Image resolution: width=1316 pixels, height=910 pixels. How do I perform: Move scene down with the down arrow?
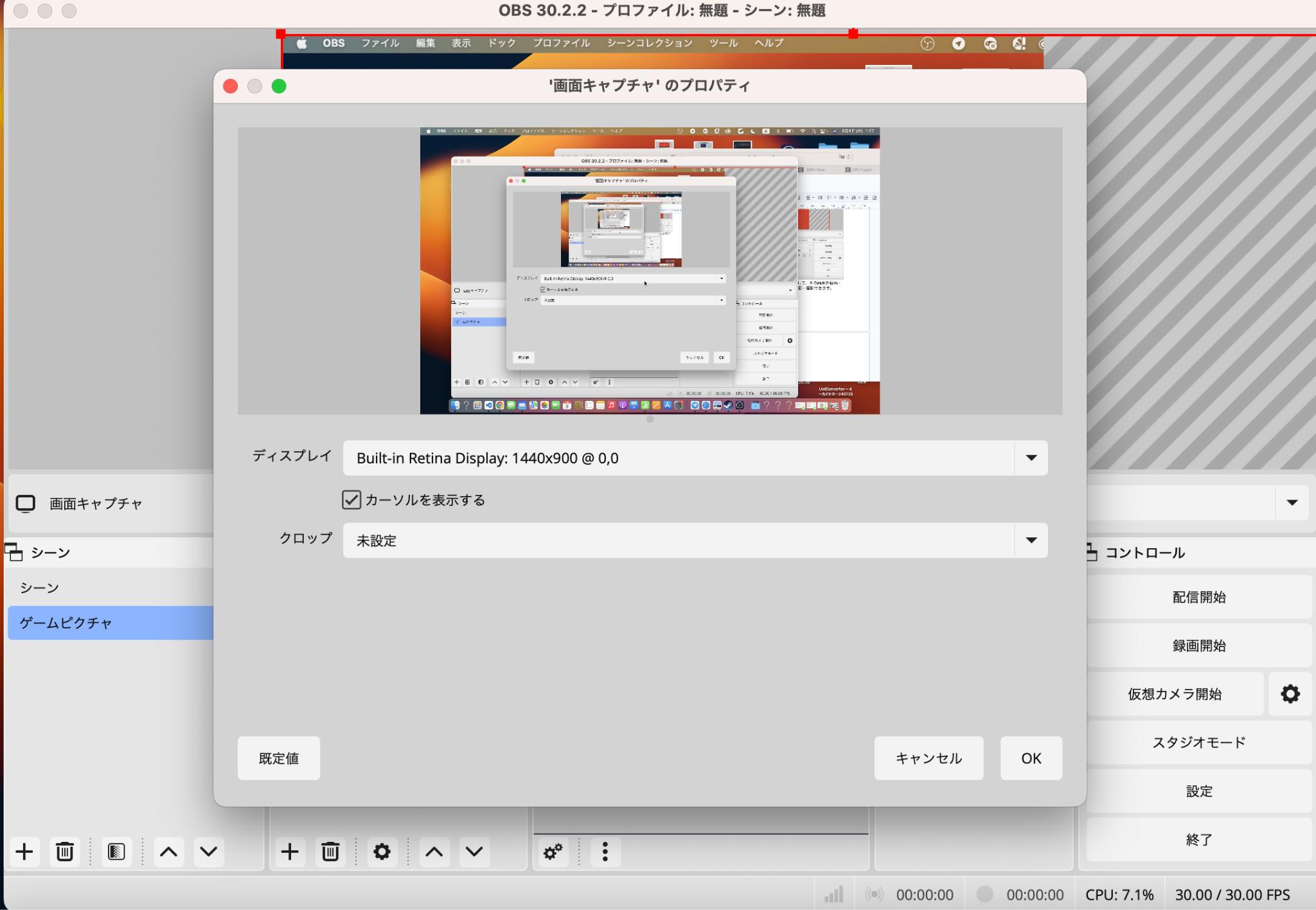coord(208,852)
